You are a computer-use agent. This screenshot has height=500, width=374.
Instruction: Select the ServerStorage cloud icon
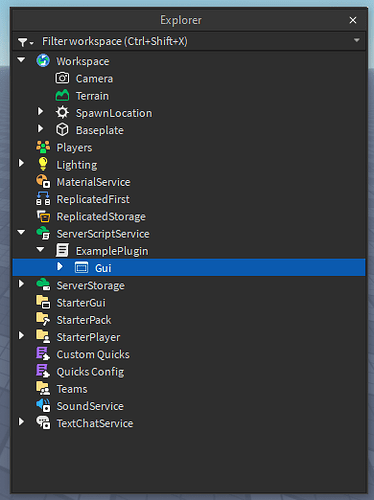pyautogui.click(x=43, y=285)
